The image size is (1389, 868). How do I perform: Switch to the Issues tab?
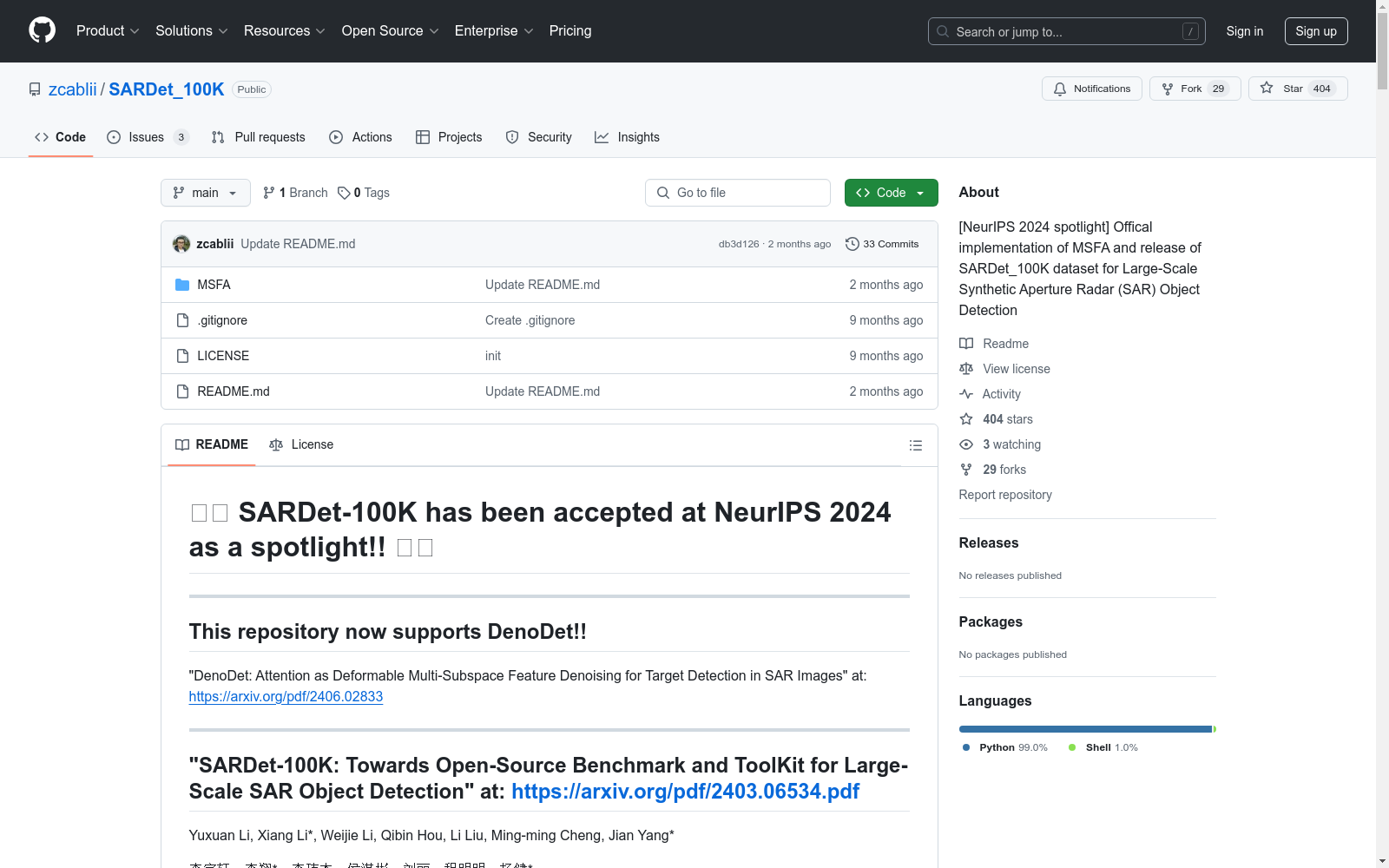(x=148, y=137)
